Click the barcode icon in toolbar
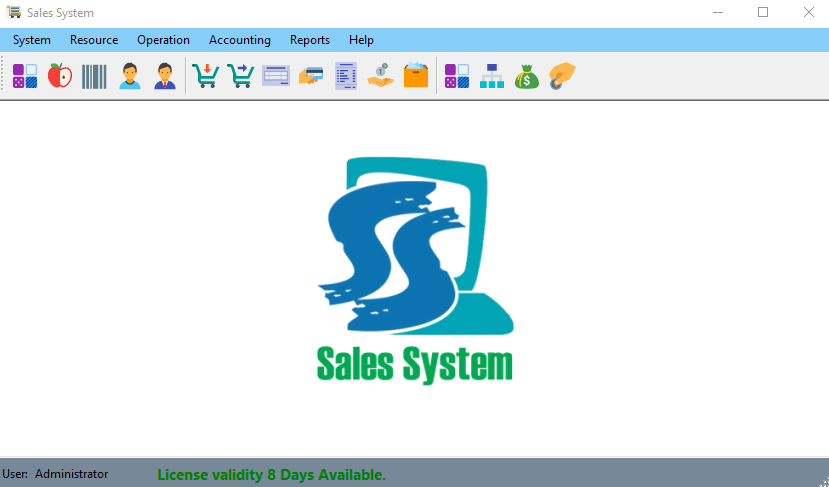 tap(94, 76)
